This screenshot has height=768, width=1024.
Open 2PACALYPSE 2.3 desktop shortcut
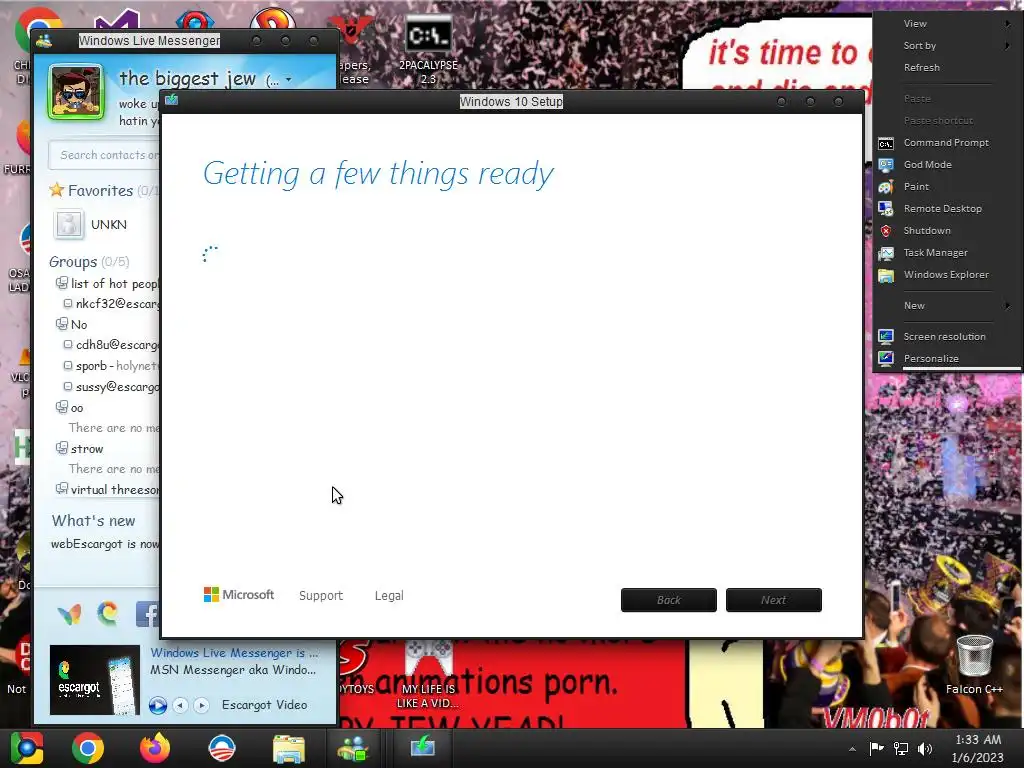tap(428, 51)
